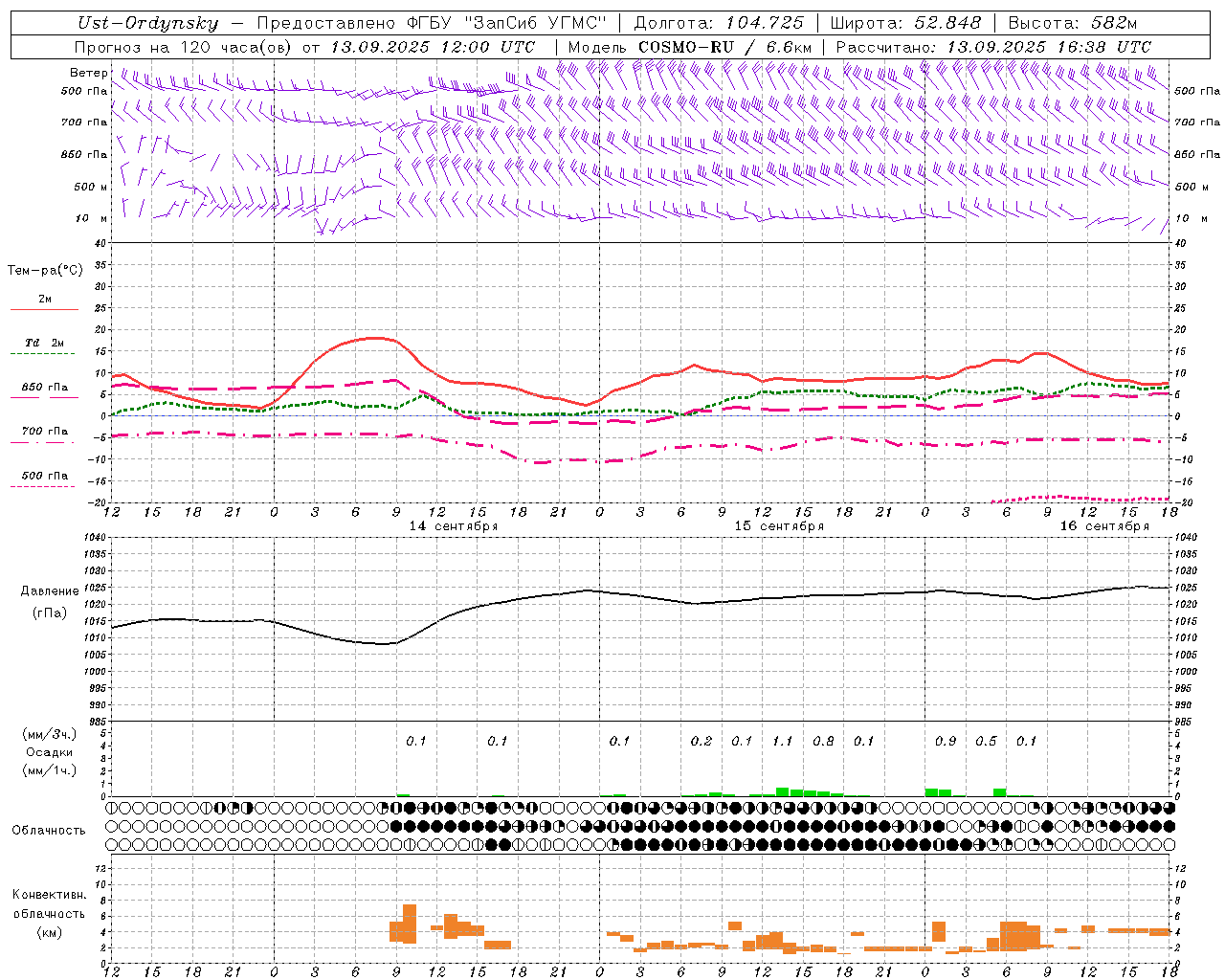
Task: Click the '14 сентября' date label
Action: tap(454, 526)
